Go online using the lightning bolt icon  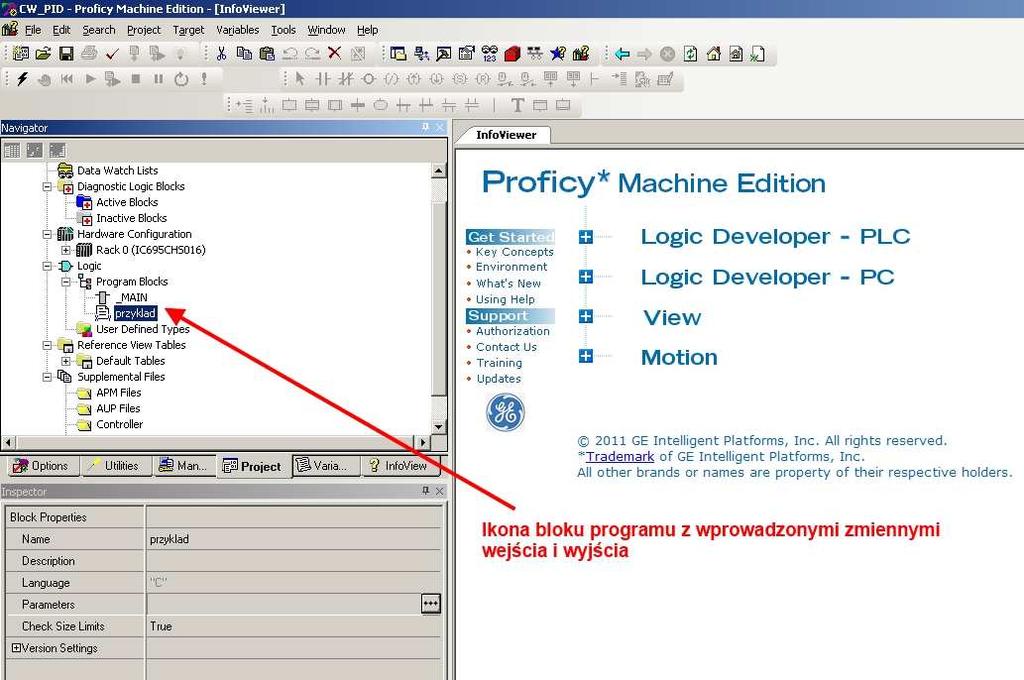[x=23, y=79]
